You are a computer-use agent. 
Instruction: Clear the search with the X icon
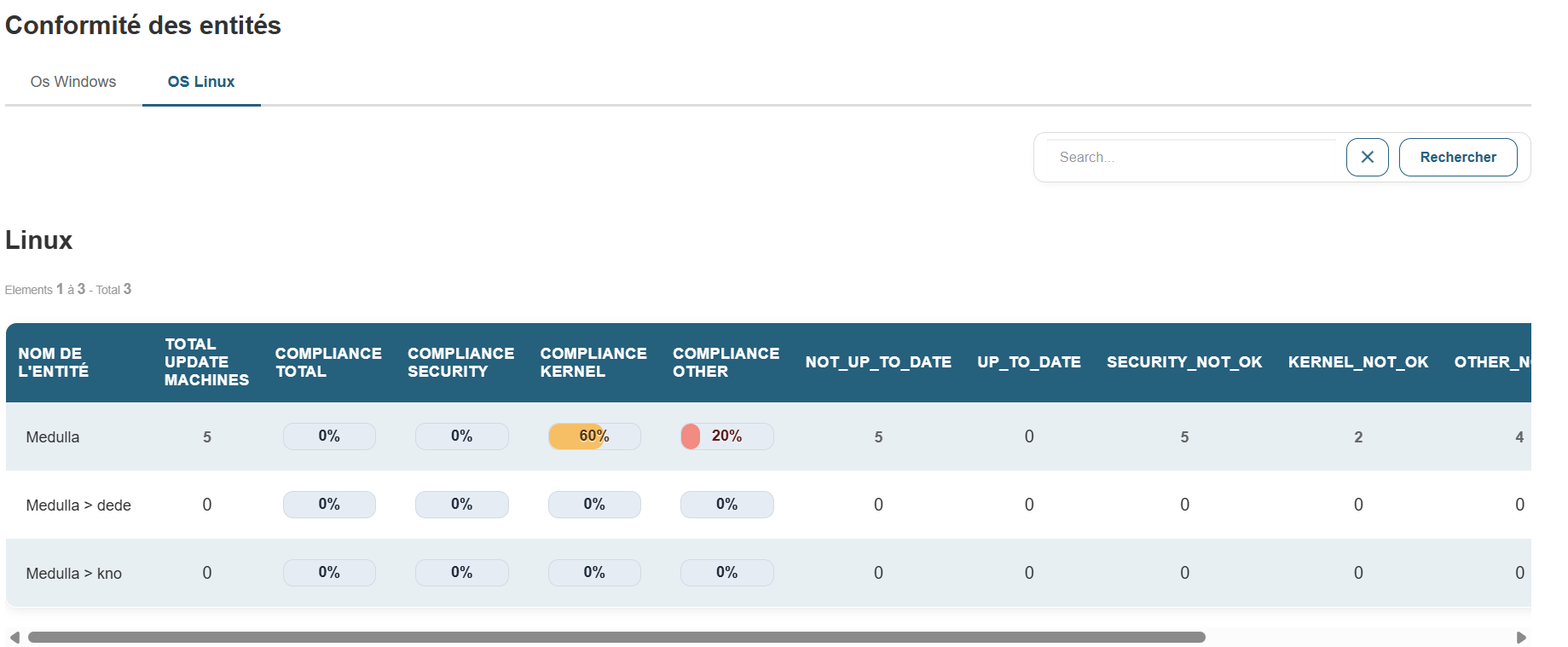click(1367, 157)
